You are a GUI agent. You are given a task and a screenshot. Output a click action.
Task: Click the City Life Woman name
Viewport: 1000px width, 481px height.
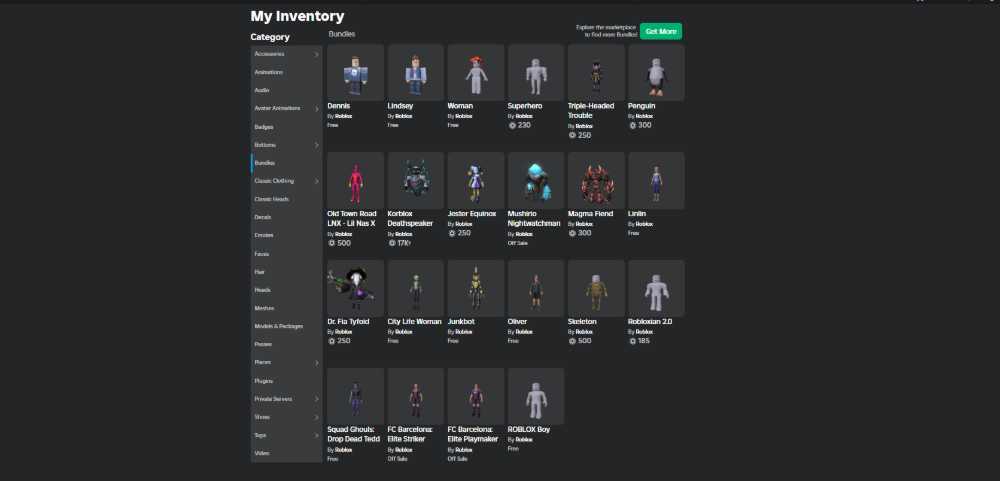pyautogui.click(x=415, y=322)
